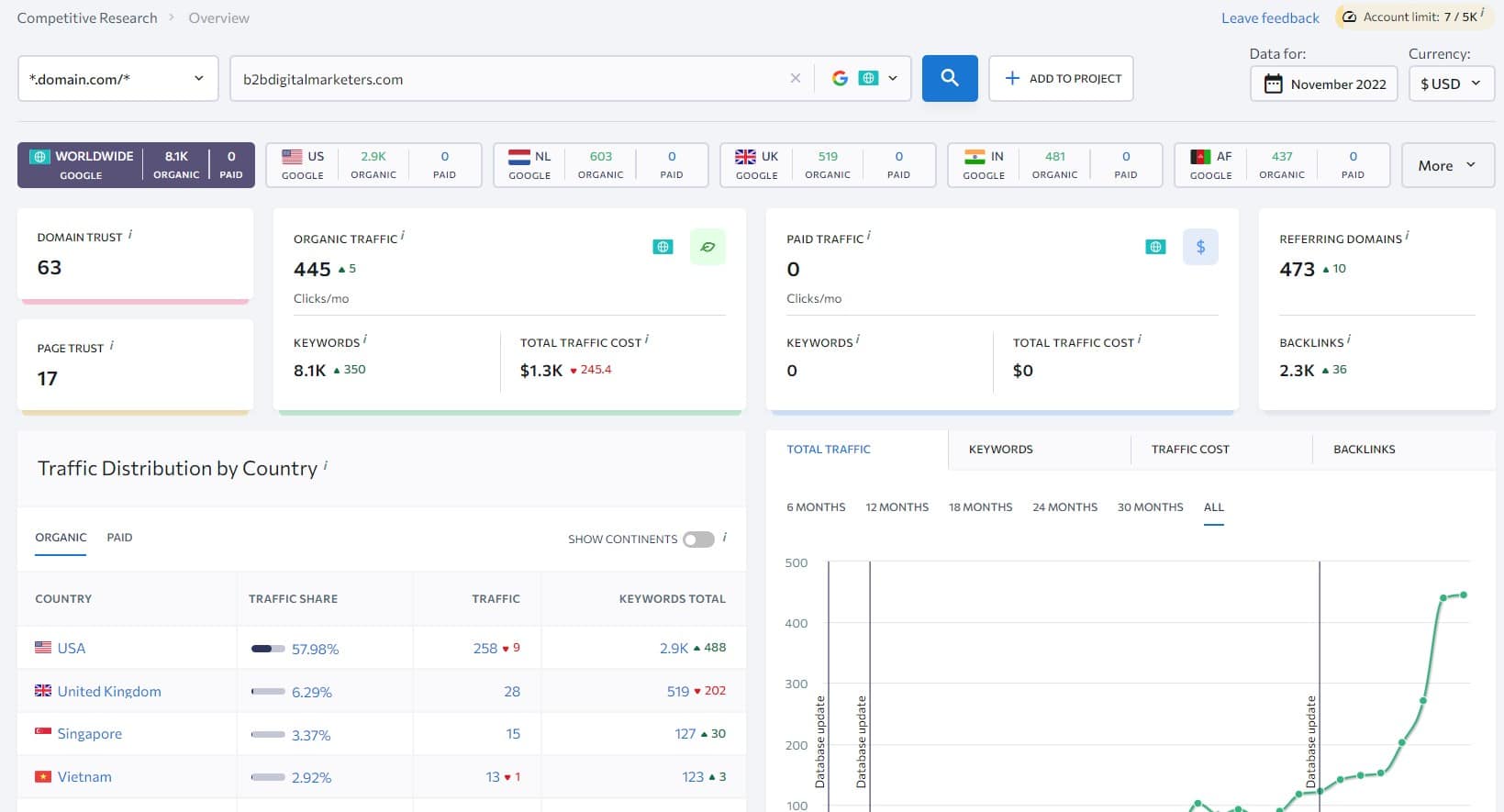Expand the More regions dropdown
The height and width of the screenshot is (812, 1504).
point(1448,165)
